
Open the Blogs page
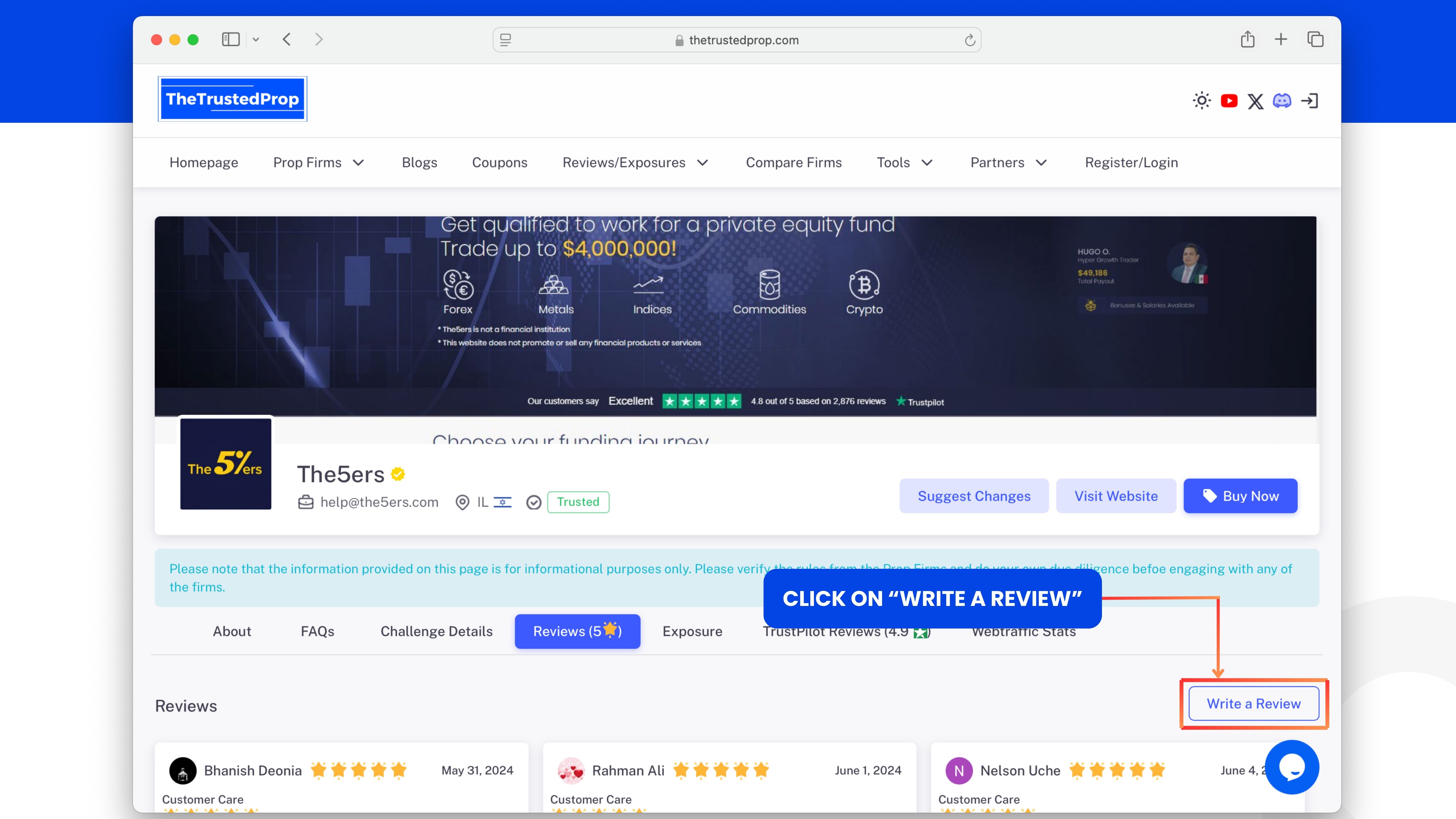[419, 163]
